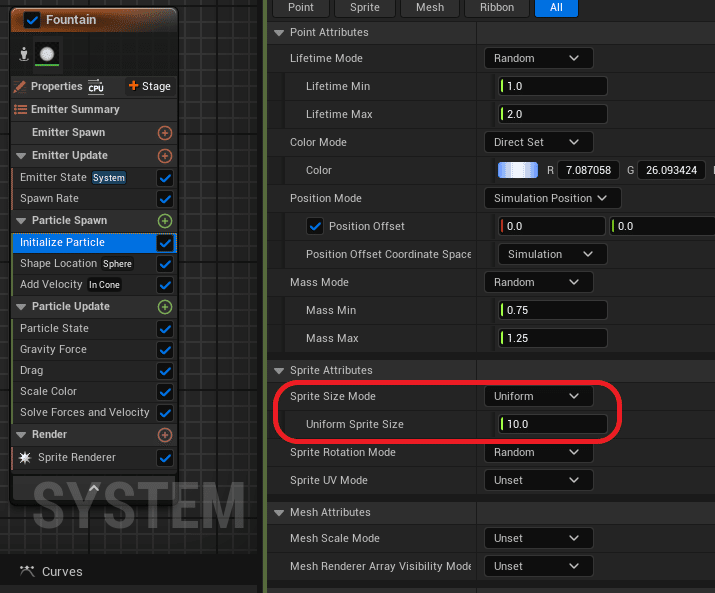The width and height of the screenshot is (715, 593).
Task: Click the Color R value field
Action: point(588,171)
